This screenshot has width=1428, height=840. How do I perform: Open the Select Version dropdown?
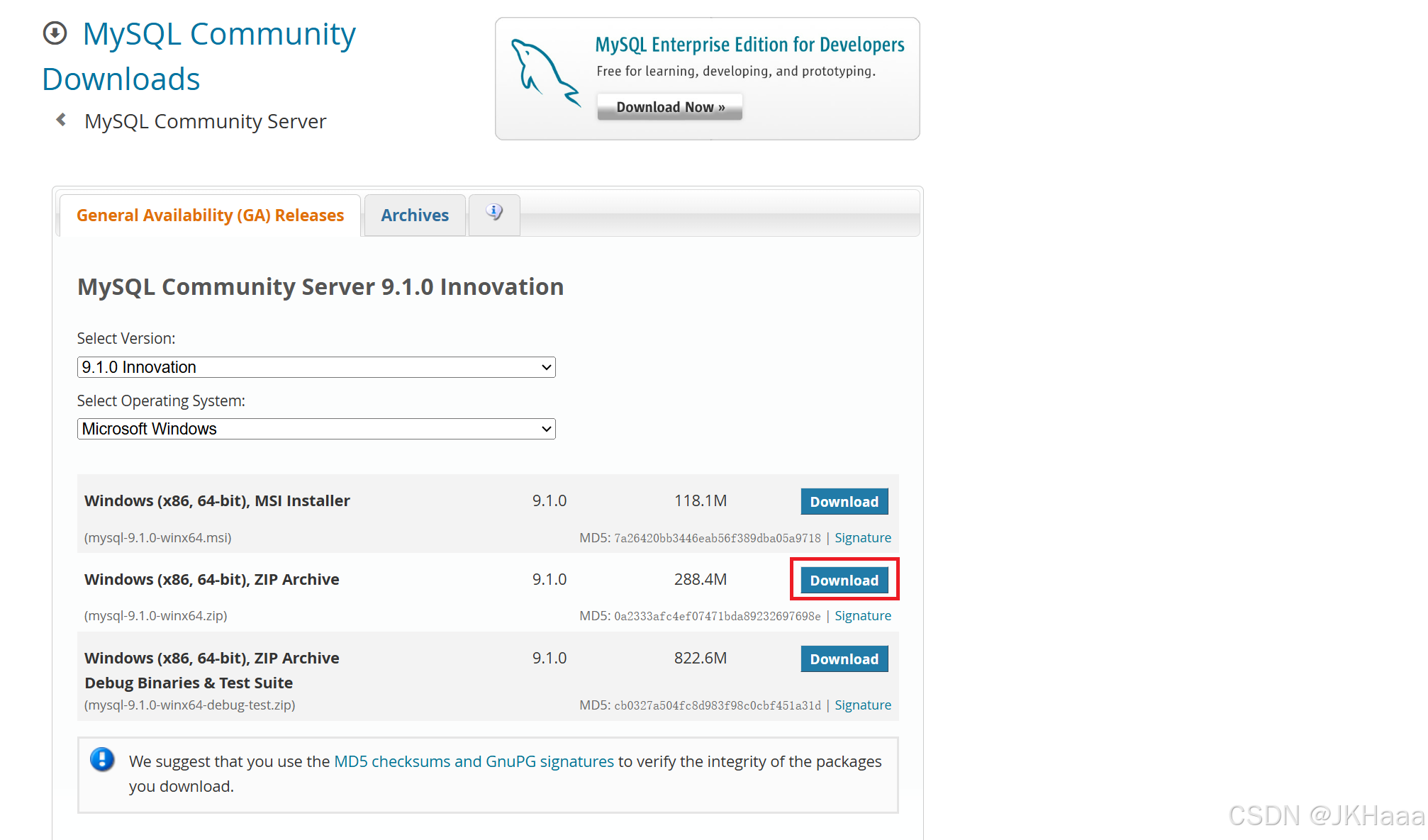316,367
